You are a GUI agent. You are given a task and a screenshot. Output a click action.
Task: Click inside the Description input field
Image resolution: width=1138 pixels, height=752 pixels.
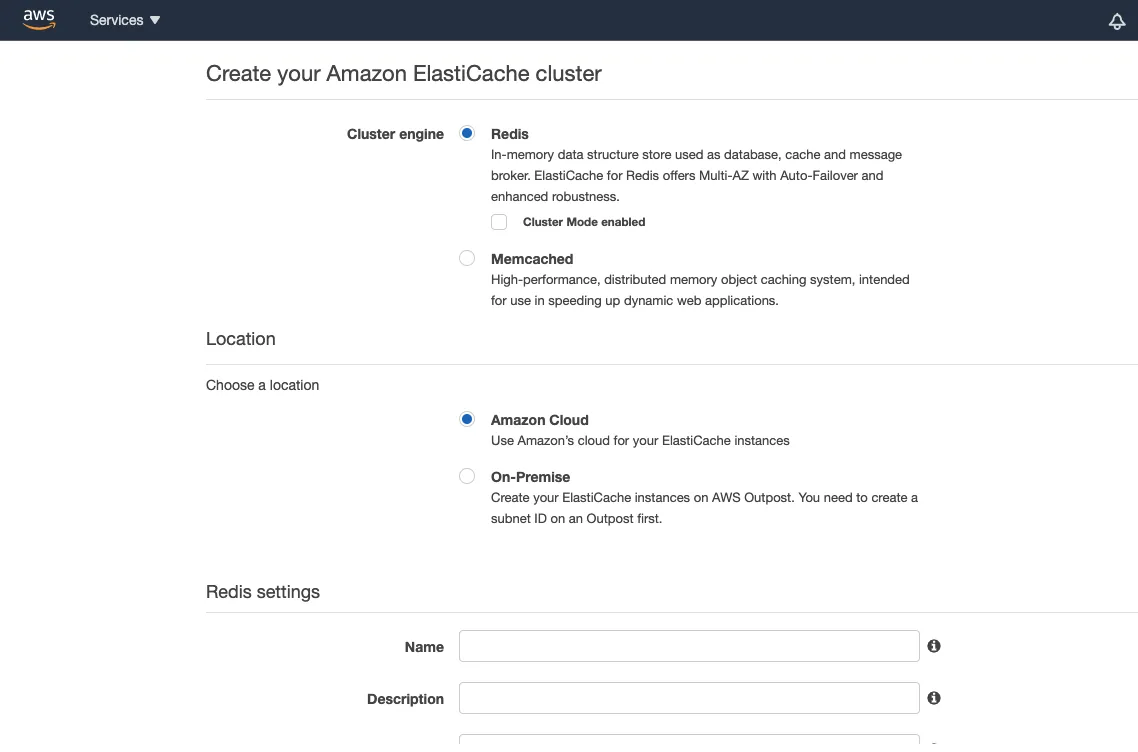pyautogui.click(x=688, y=698)
